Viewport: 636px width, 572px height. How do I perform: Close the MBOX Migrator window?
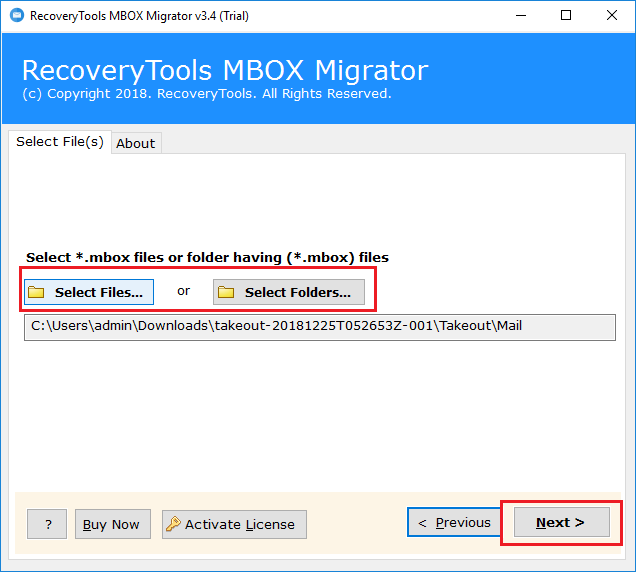pyautogui.click(x=612, y=15)
